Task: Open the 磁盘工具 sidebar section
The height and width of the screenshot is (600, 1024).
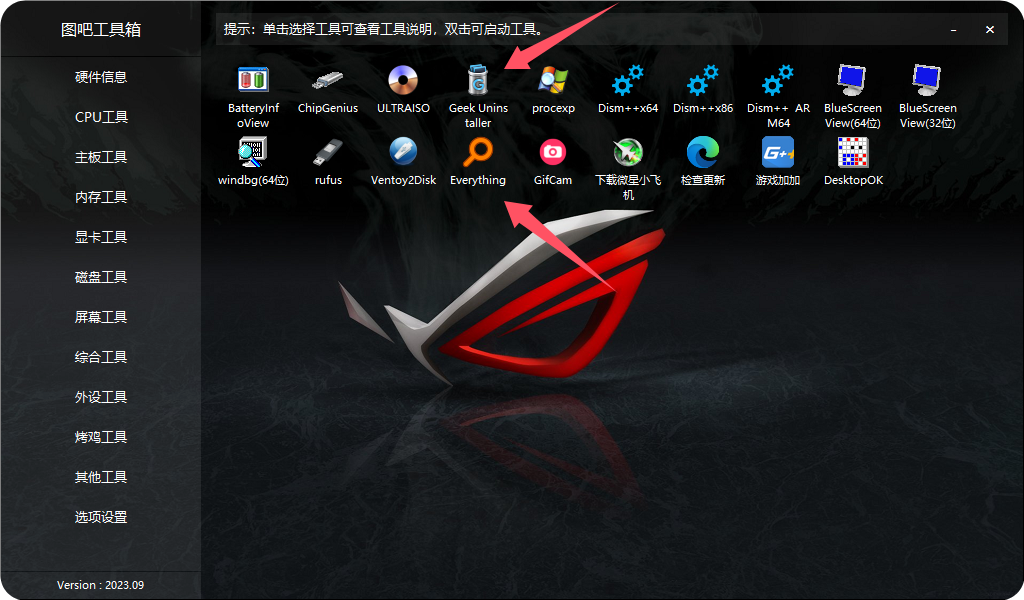Action: click(101, 277)
